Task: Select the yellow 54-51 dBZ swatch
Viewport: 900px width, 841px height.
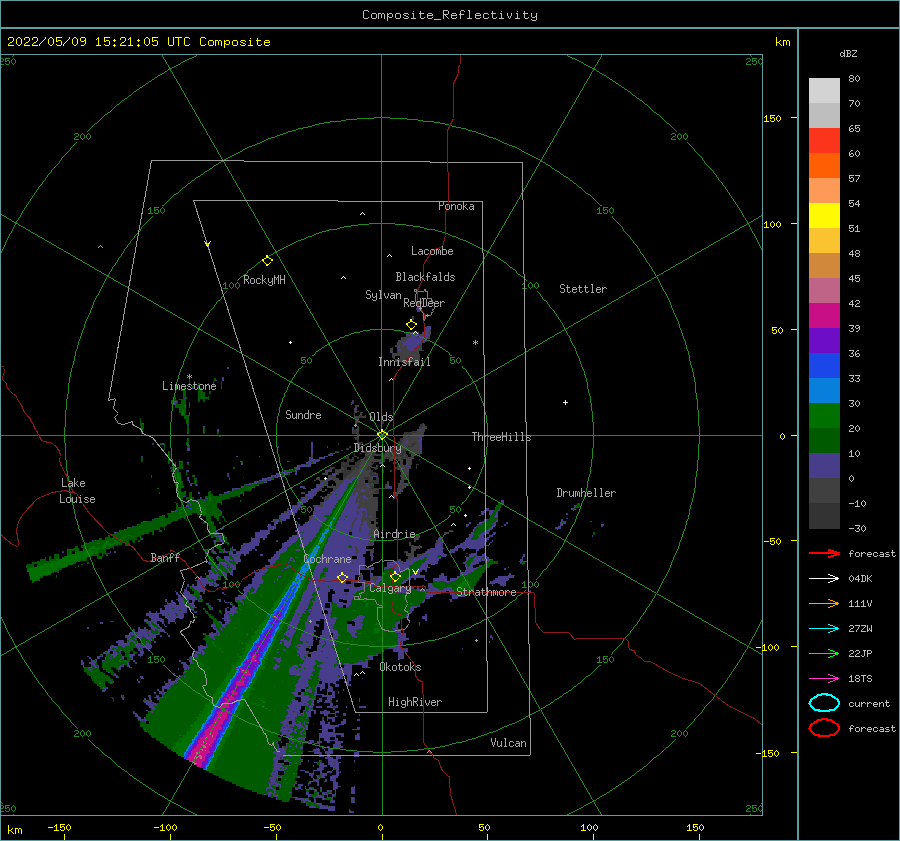Action: click(824, 216)
